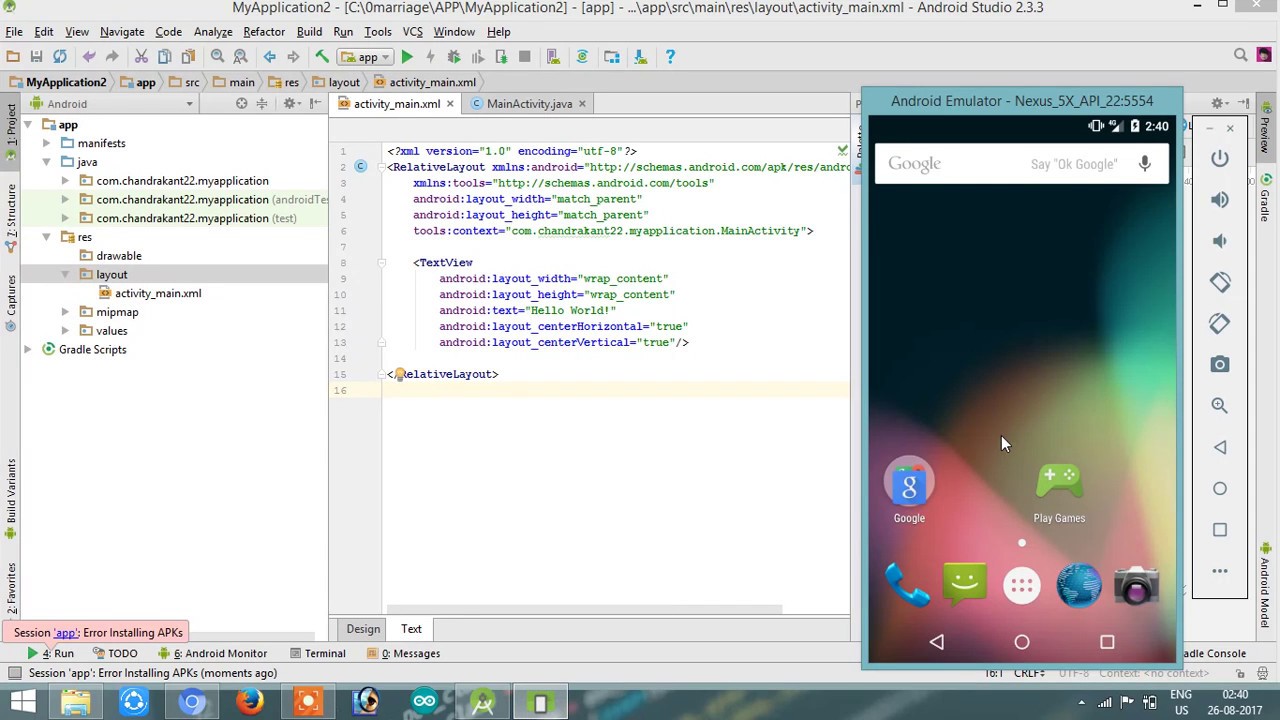Click the Debug app bug icon
The width and height of the screenshot is (1280, 720).
454,57
